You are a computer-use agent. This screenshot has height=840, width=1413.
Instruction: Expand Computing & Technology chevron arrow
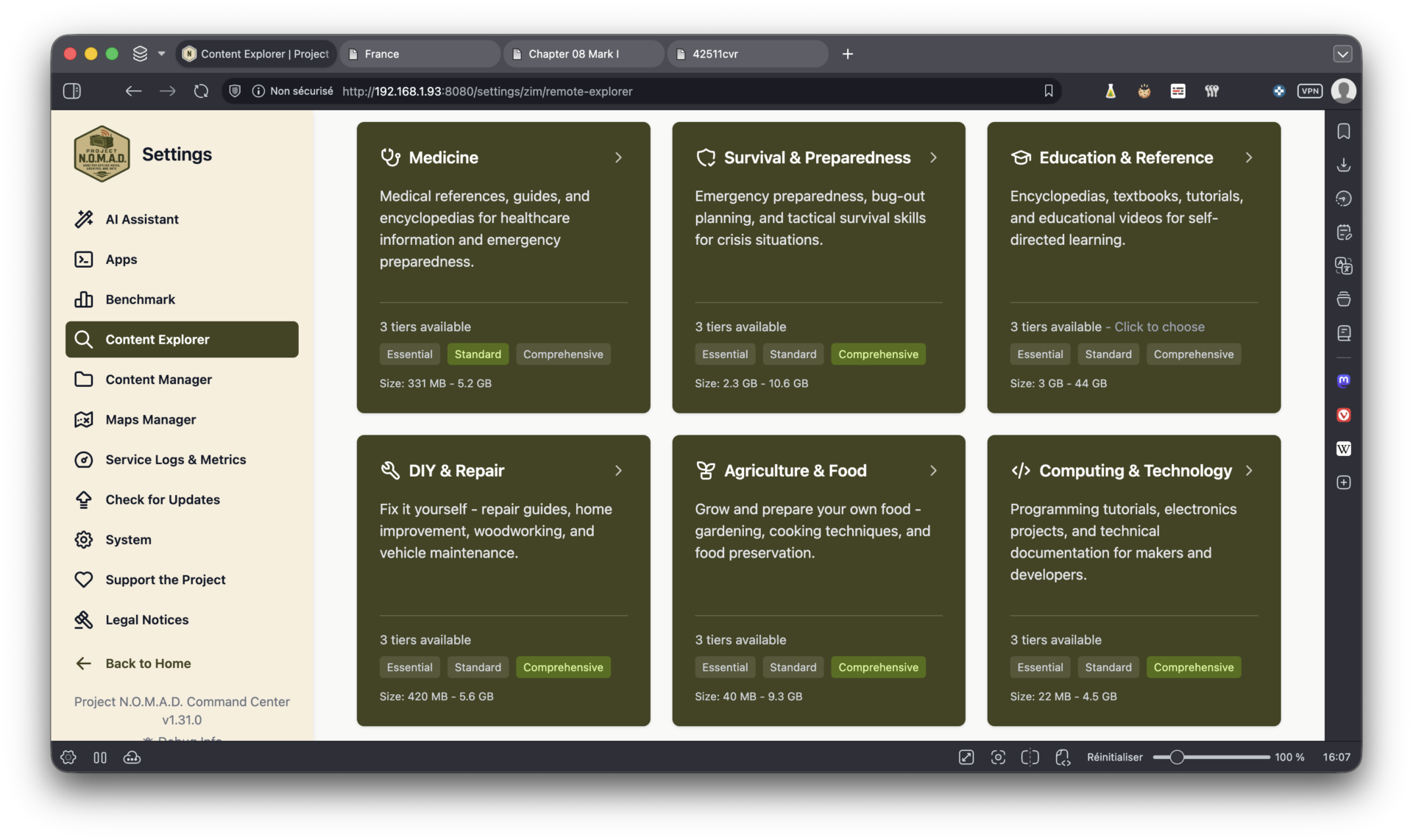(x=1248, y=471)
